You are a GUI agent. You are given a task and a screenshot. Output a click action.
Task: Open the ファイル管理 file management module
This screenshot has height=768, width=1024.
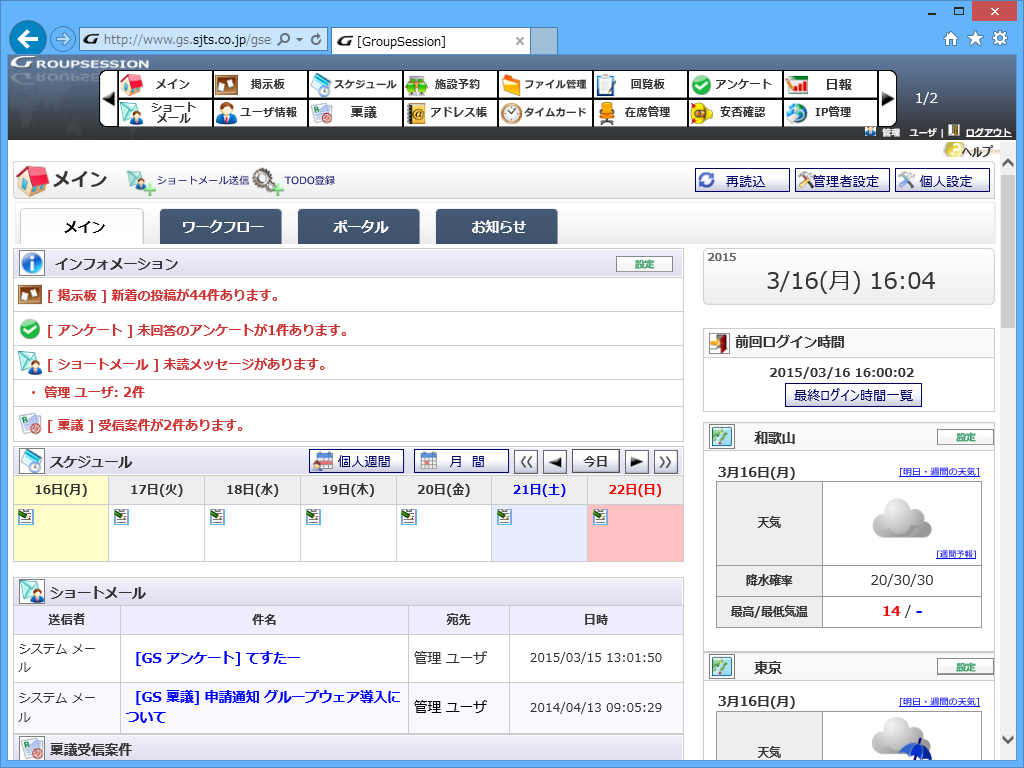548,84
